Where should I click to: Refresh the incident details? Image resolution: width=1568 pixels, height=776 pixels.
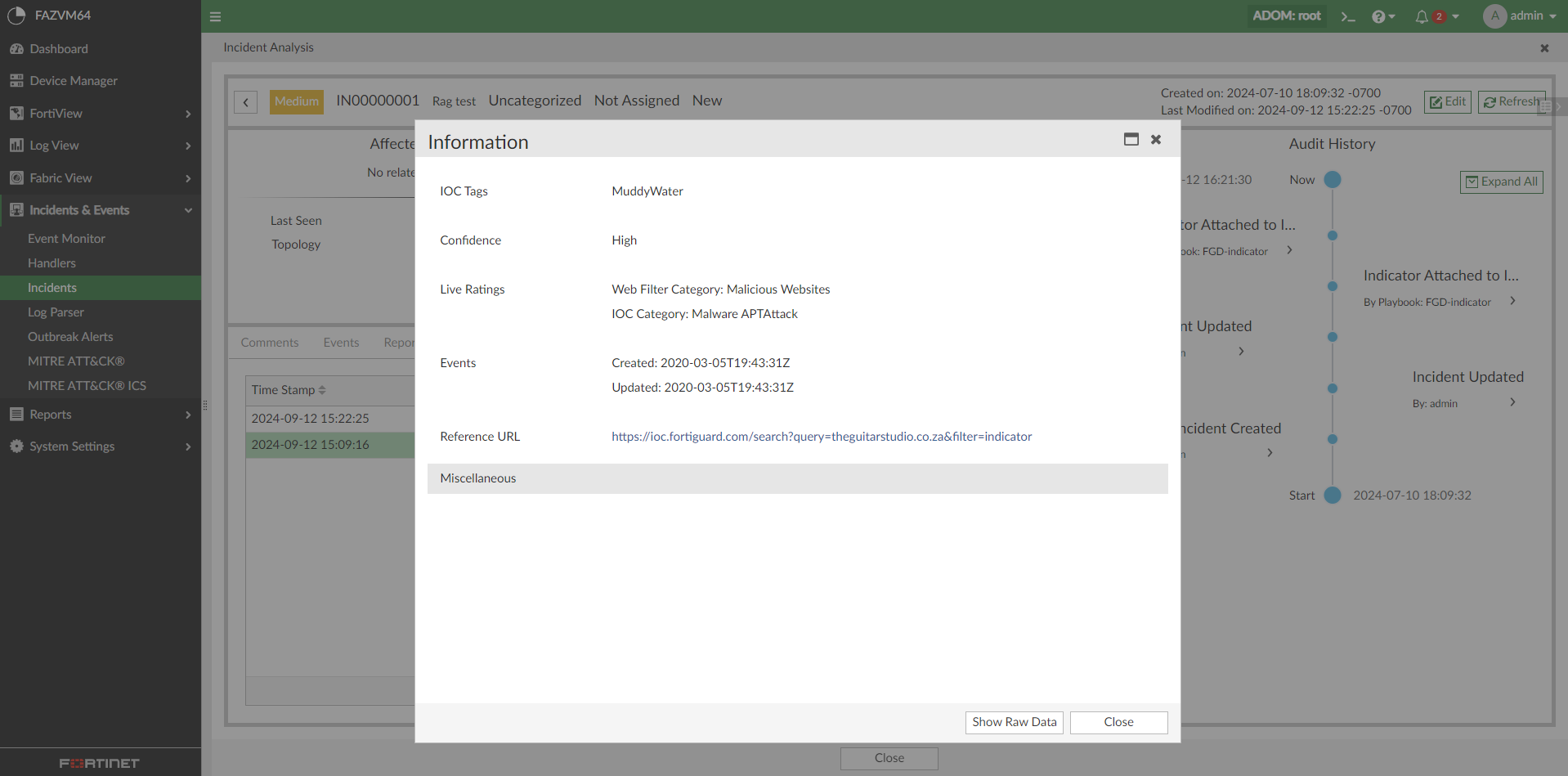[1512, 101]
